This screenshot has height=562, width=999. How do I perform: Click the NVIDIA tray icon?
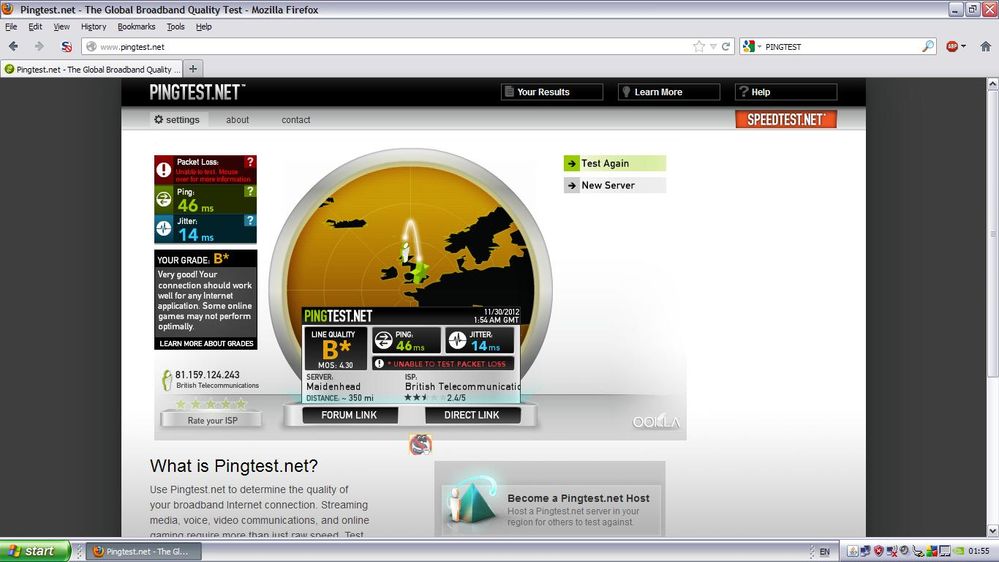[959, 551]
